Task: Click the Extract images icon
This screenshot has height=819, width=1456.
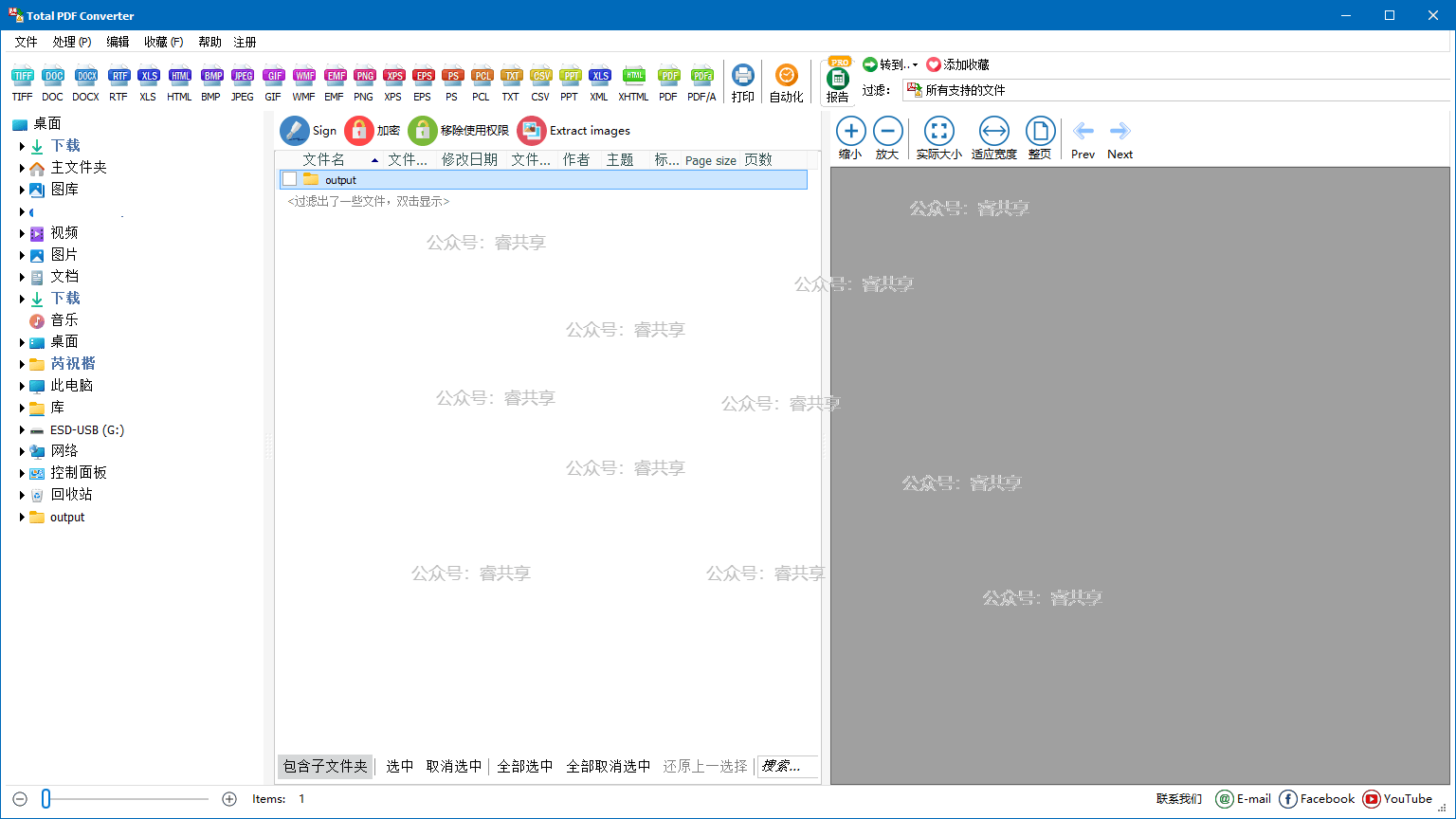Action: tap(532, 131)
